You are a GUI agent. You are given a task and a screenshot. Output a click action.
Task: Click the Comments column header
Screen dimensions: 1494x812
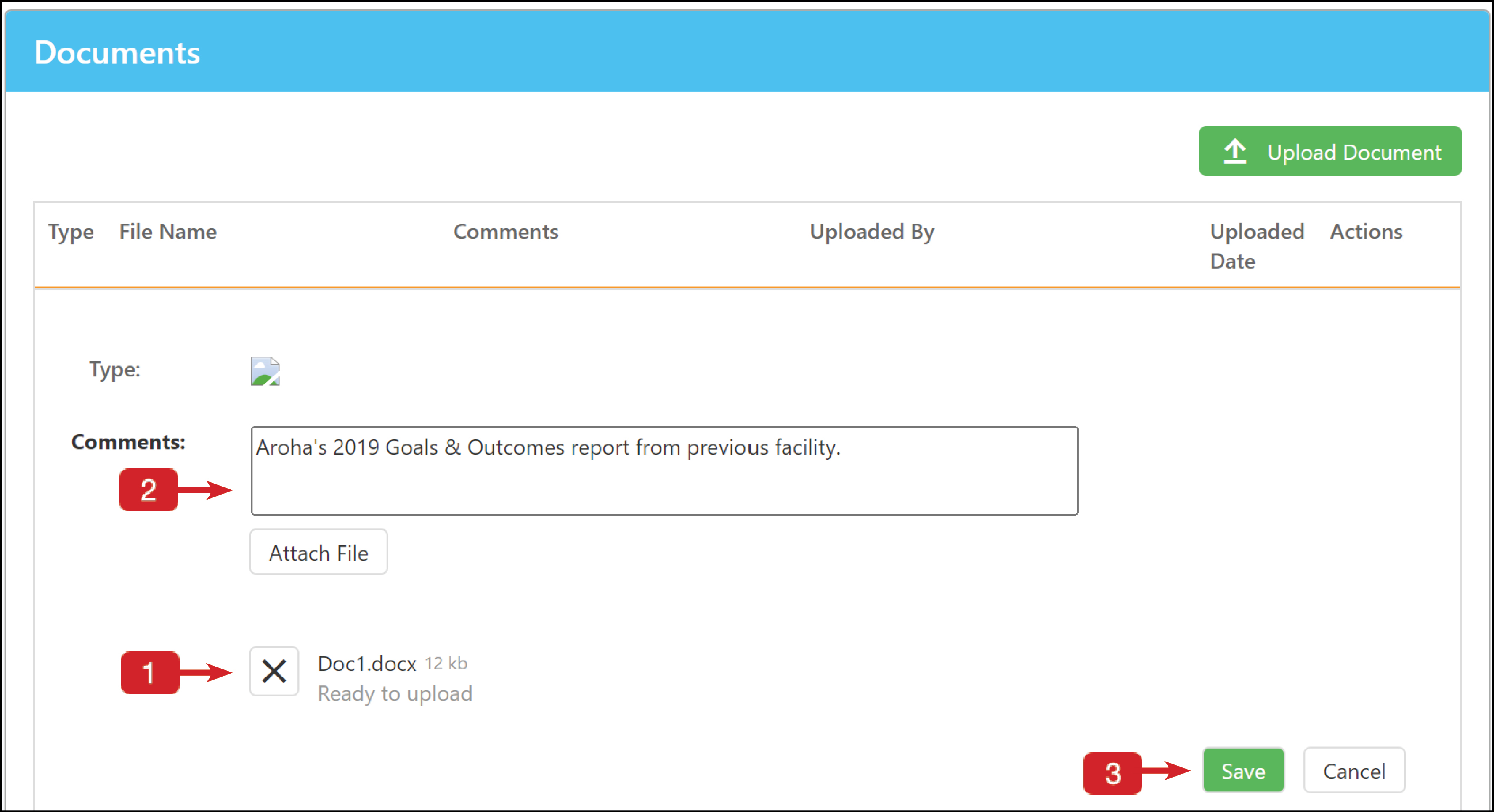click(506, 231)
